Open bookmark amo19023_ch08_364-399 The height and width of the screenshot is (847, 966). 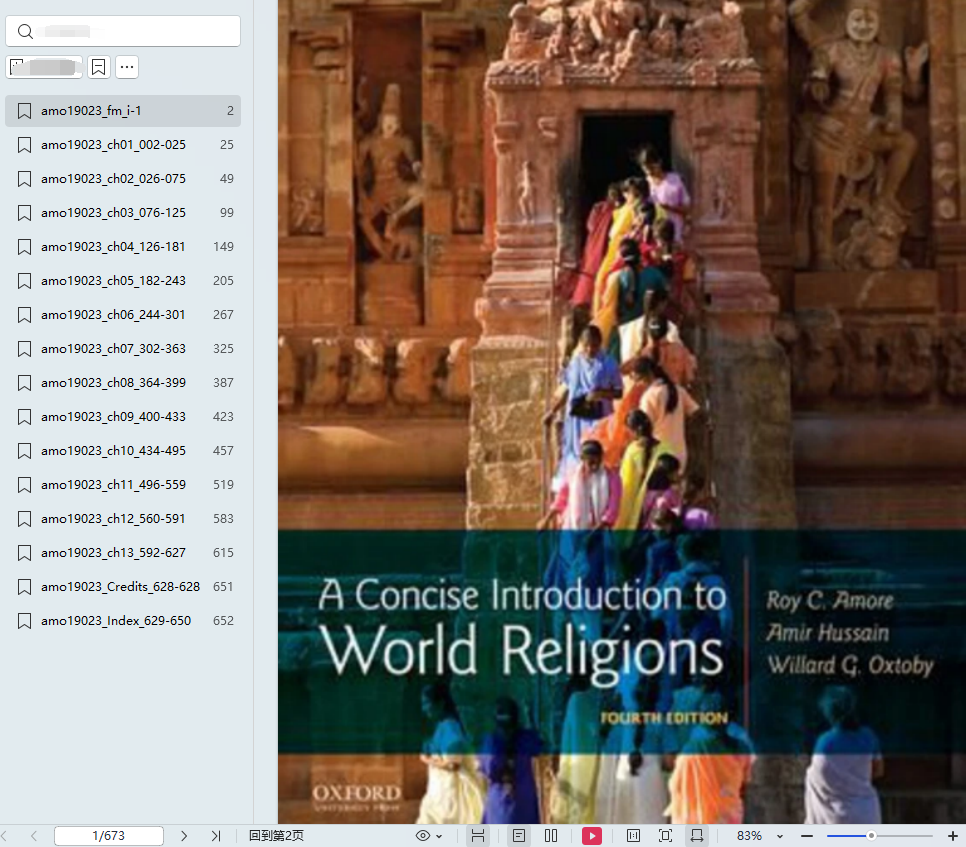[x=123, y=383]
